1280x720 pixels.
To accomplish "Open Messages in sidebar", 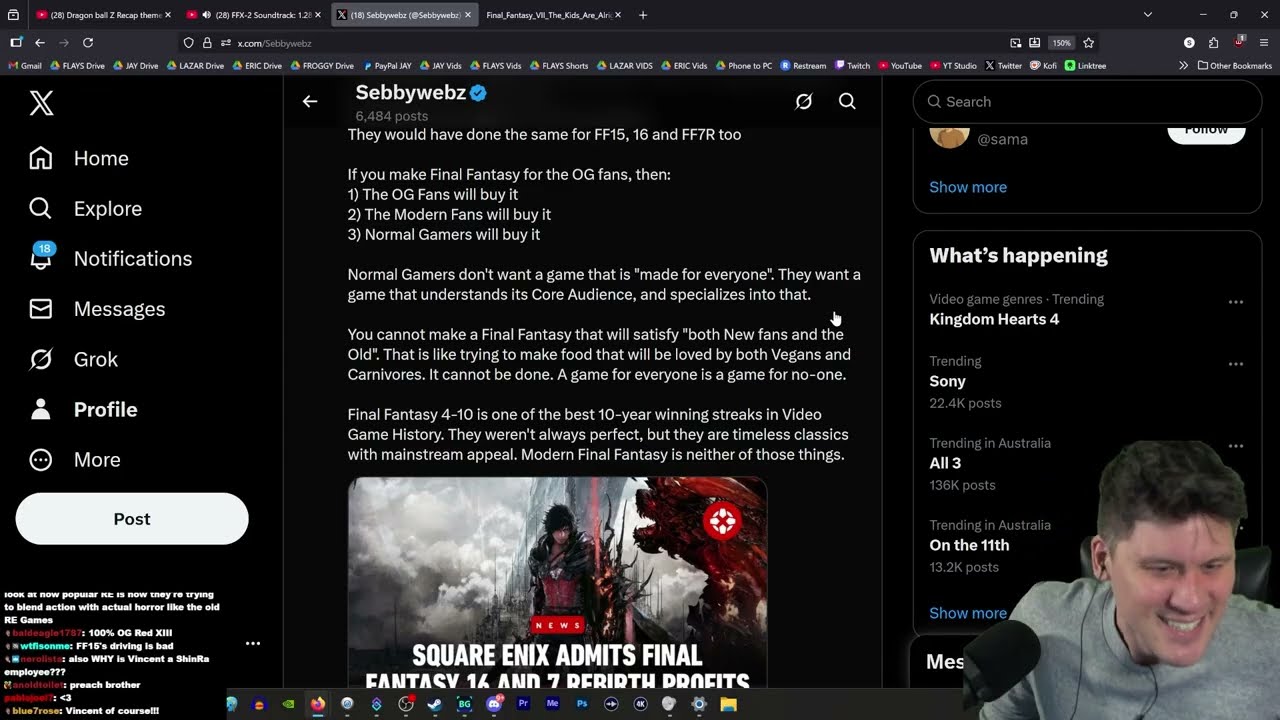I will [97, 309].
